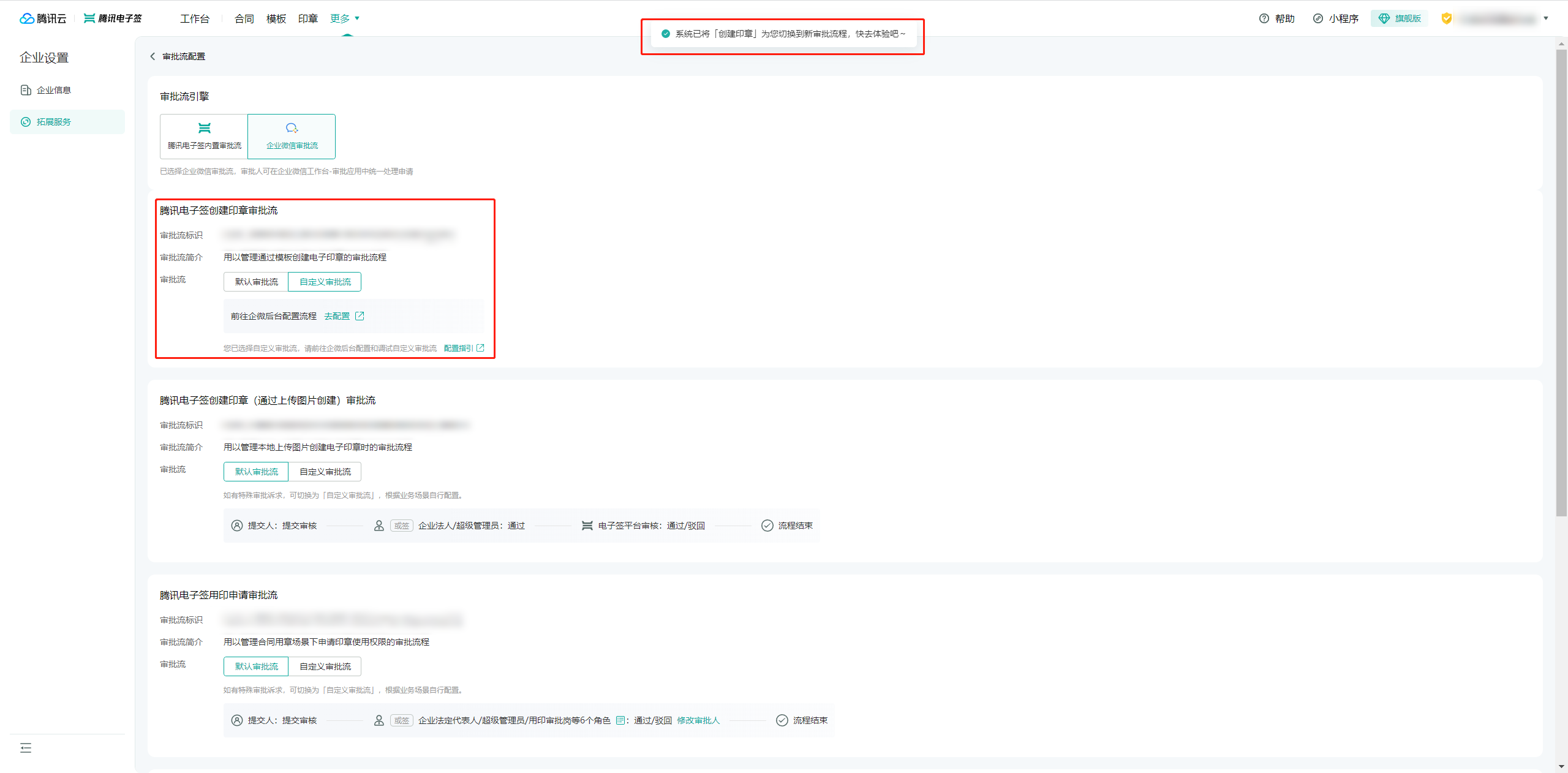The image size is (1568, 773).
Task: Click the Tencent Cloud logo
Action: (x=43, y=18)
